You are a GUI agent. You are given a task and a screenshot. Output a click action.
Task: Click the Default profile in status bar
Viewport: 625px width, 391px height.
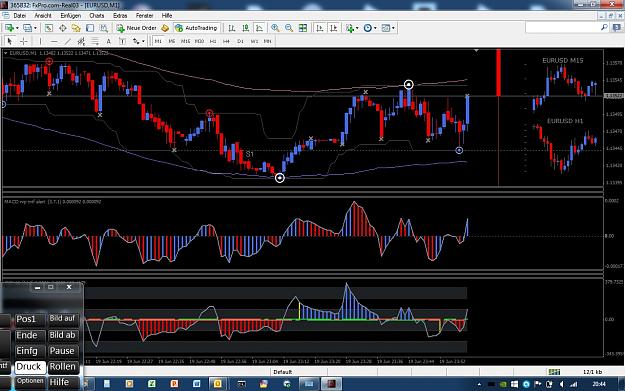pos(283,372)
